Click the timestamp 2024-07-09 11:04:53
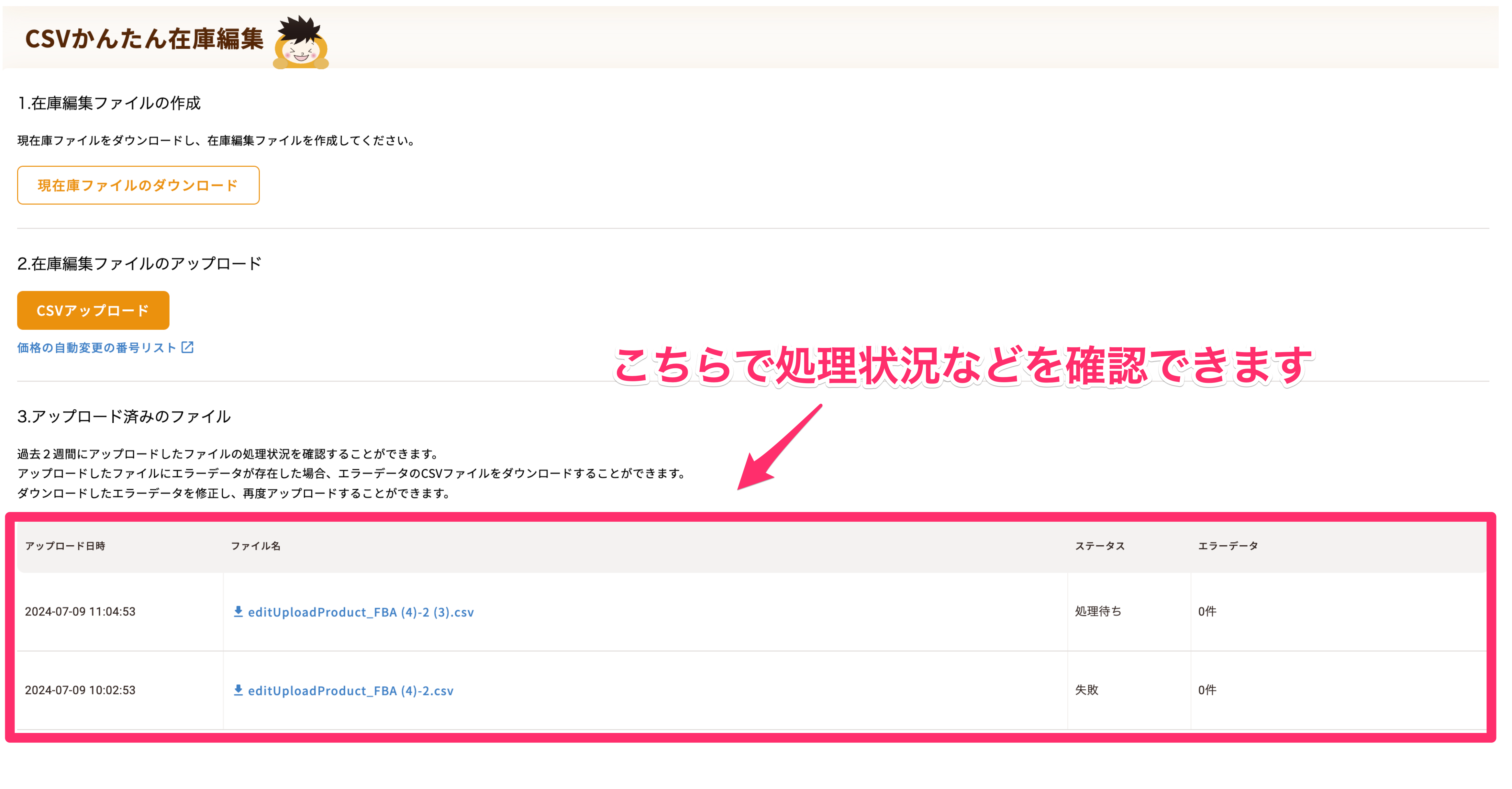This screenshot has width=1512, height=789. pyautogui.click(x=80, y=612)
